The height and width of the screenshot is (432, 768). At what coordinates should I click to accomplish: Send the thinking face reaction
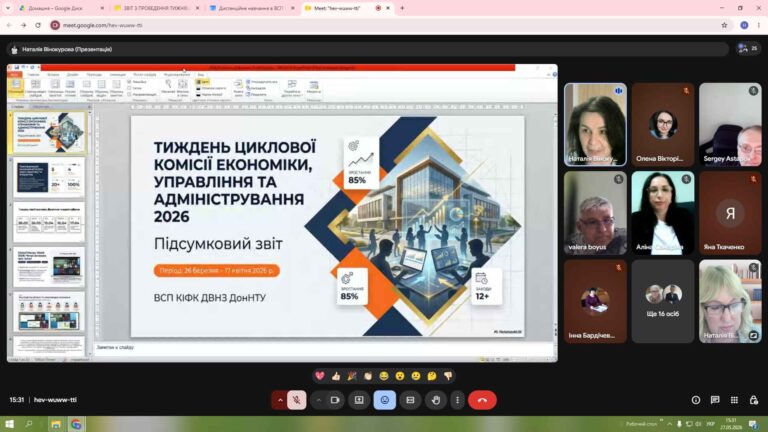(x=432, y=376)
